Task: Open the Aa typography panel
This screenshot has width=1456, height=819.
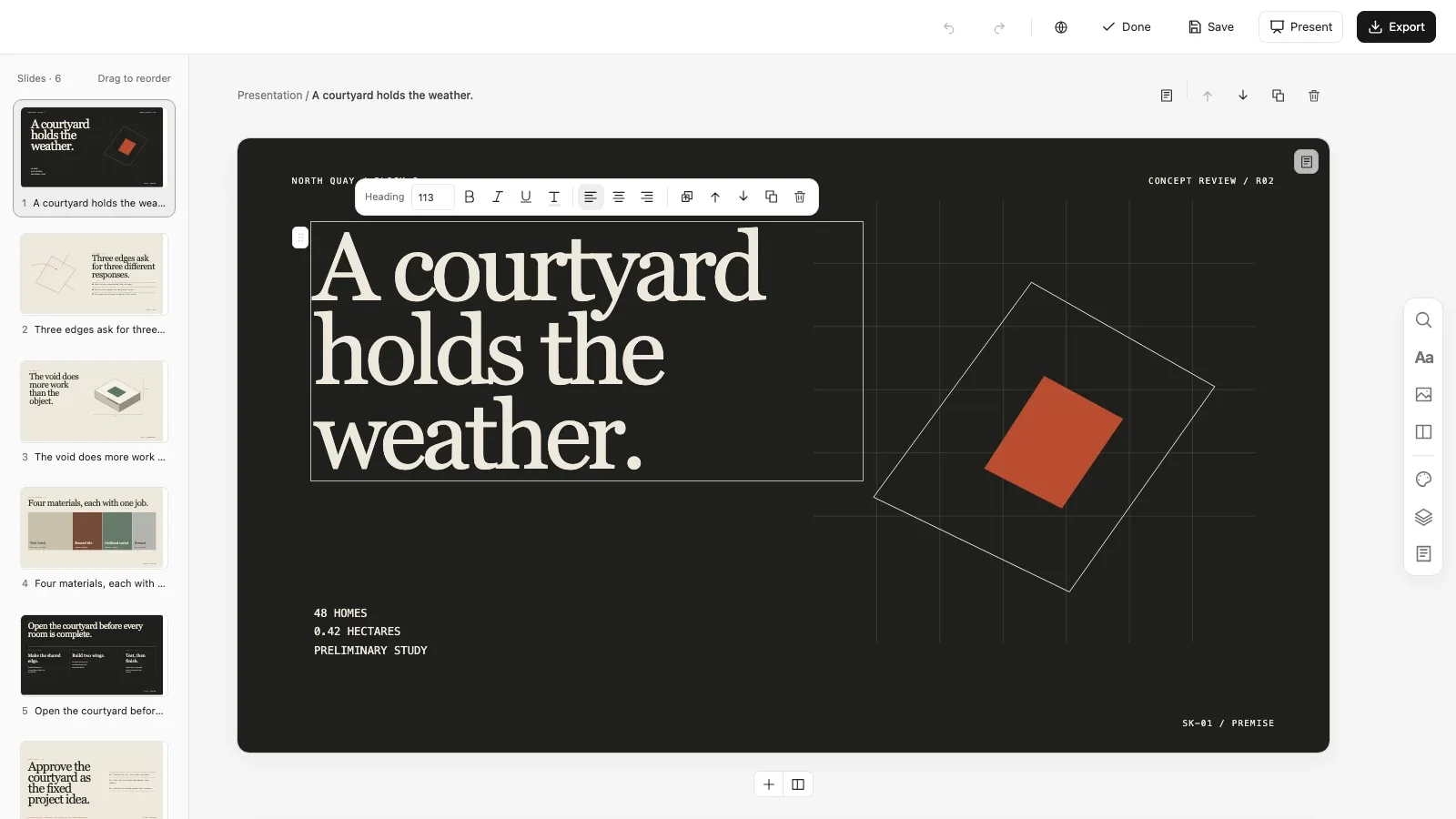Action: tap(1424, 358)
